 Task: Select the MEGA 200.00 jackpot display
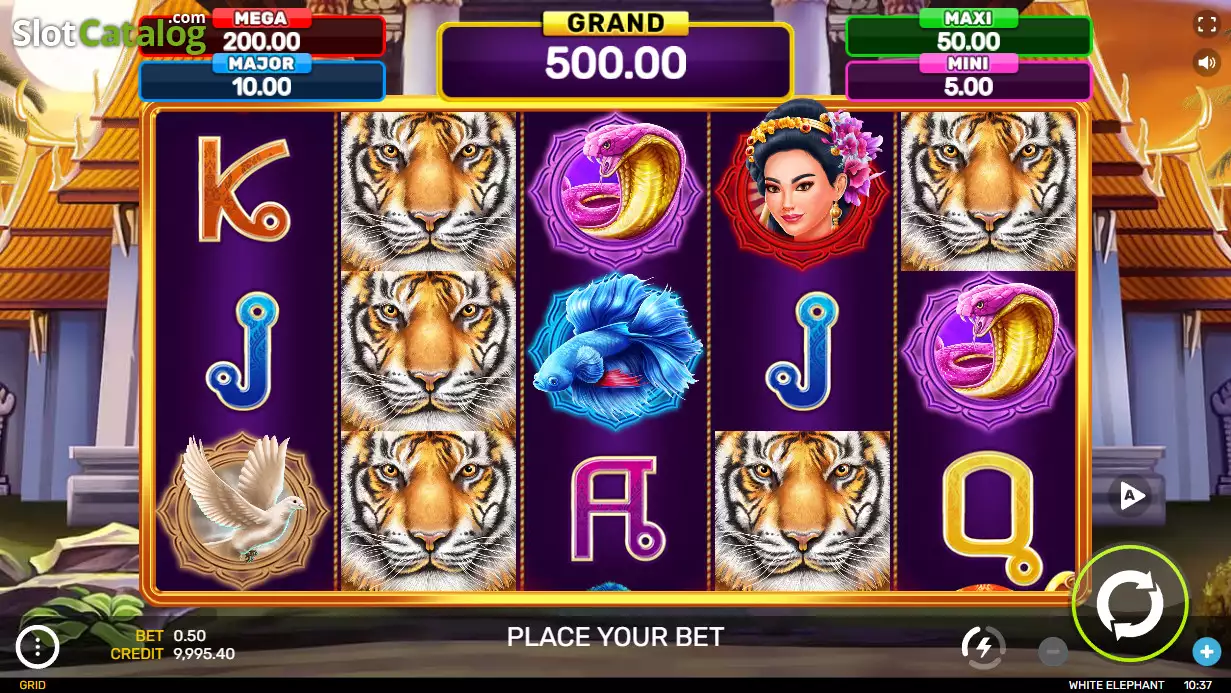click(262, 34)
